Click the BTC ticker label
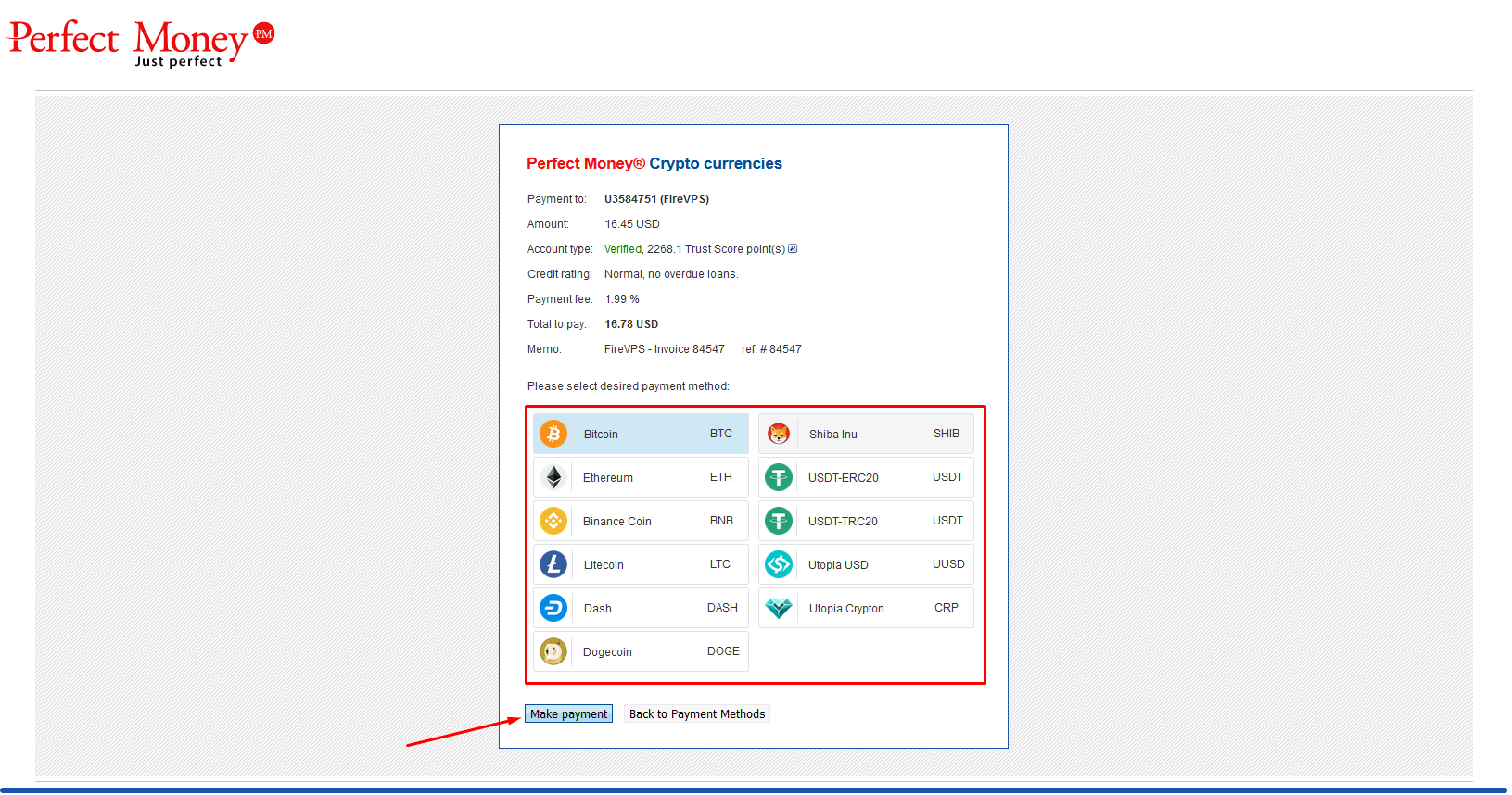Viewport: 1512px width, 795px height. [x=721, y=434]
